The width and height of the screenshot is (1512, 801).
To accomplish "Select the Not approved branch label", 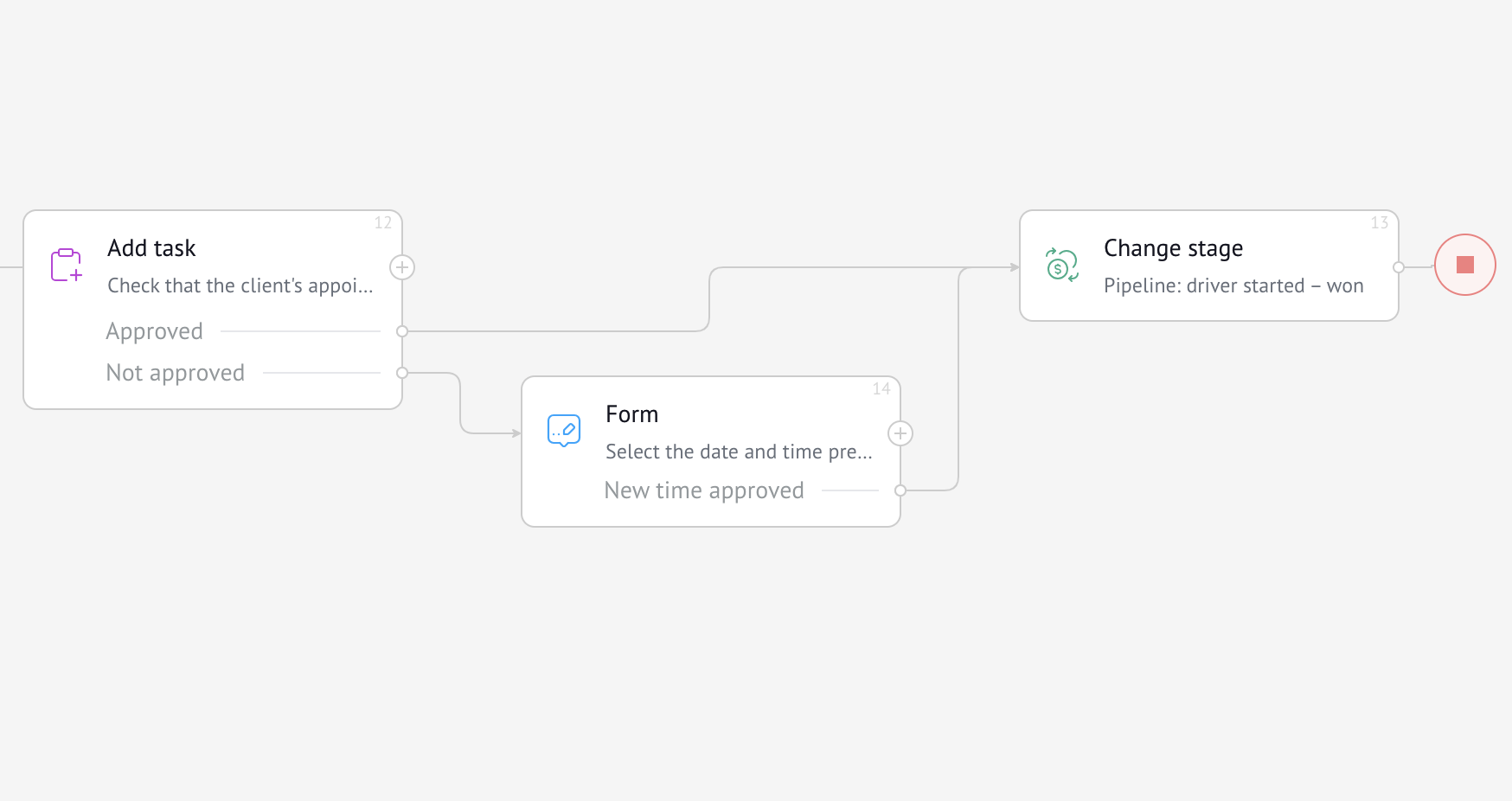I will [176, 373].
